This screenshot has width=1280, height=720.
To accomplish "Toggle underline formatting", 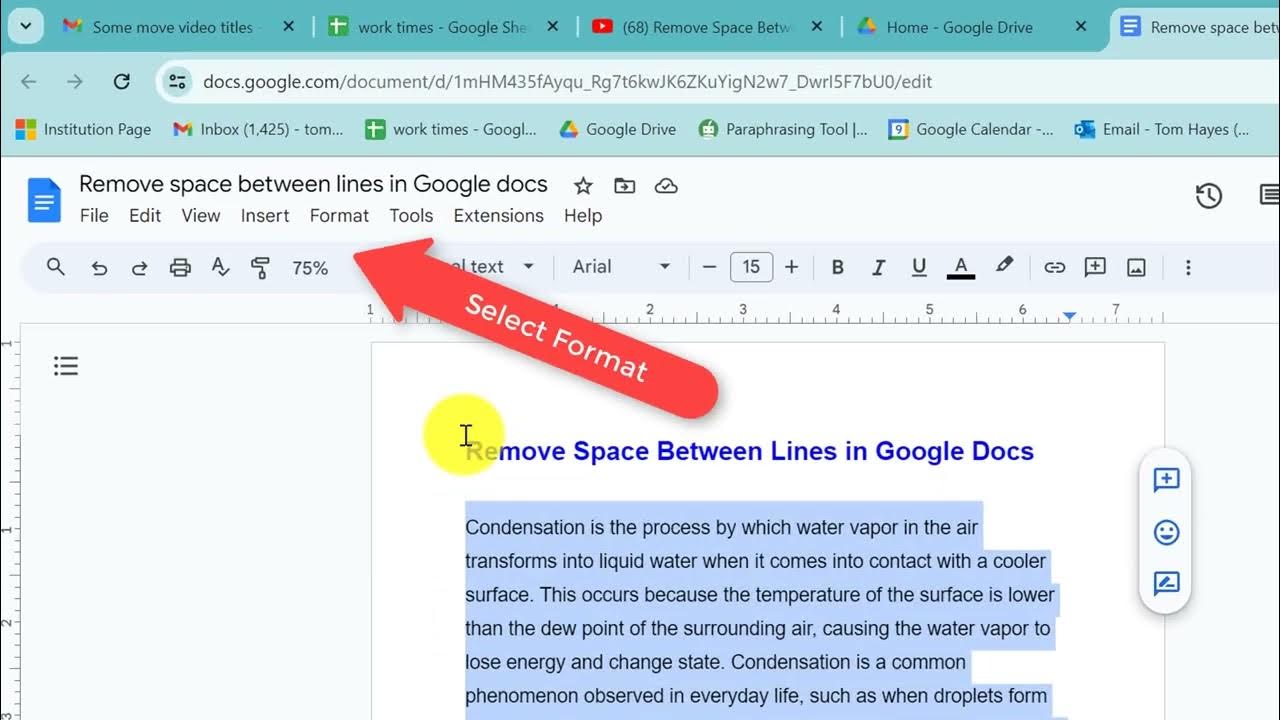I will coord(919,267).
